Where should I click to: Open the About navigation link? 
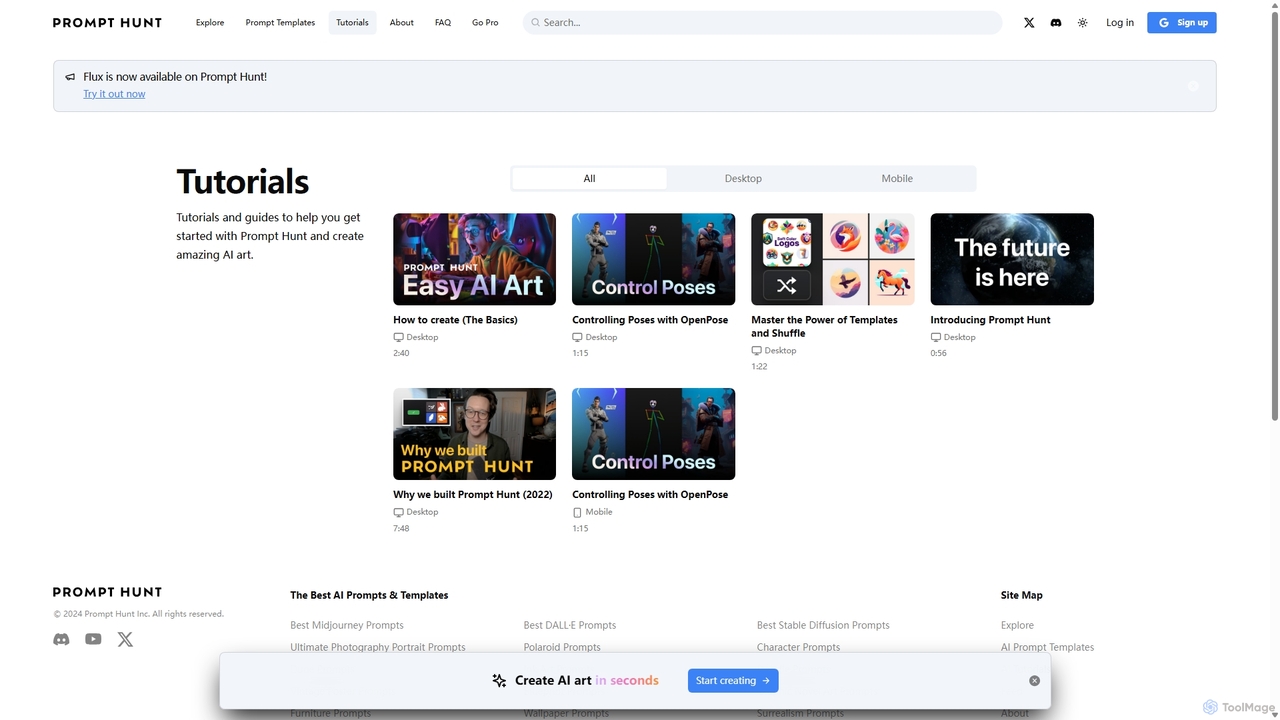(402, 22)
